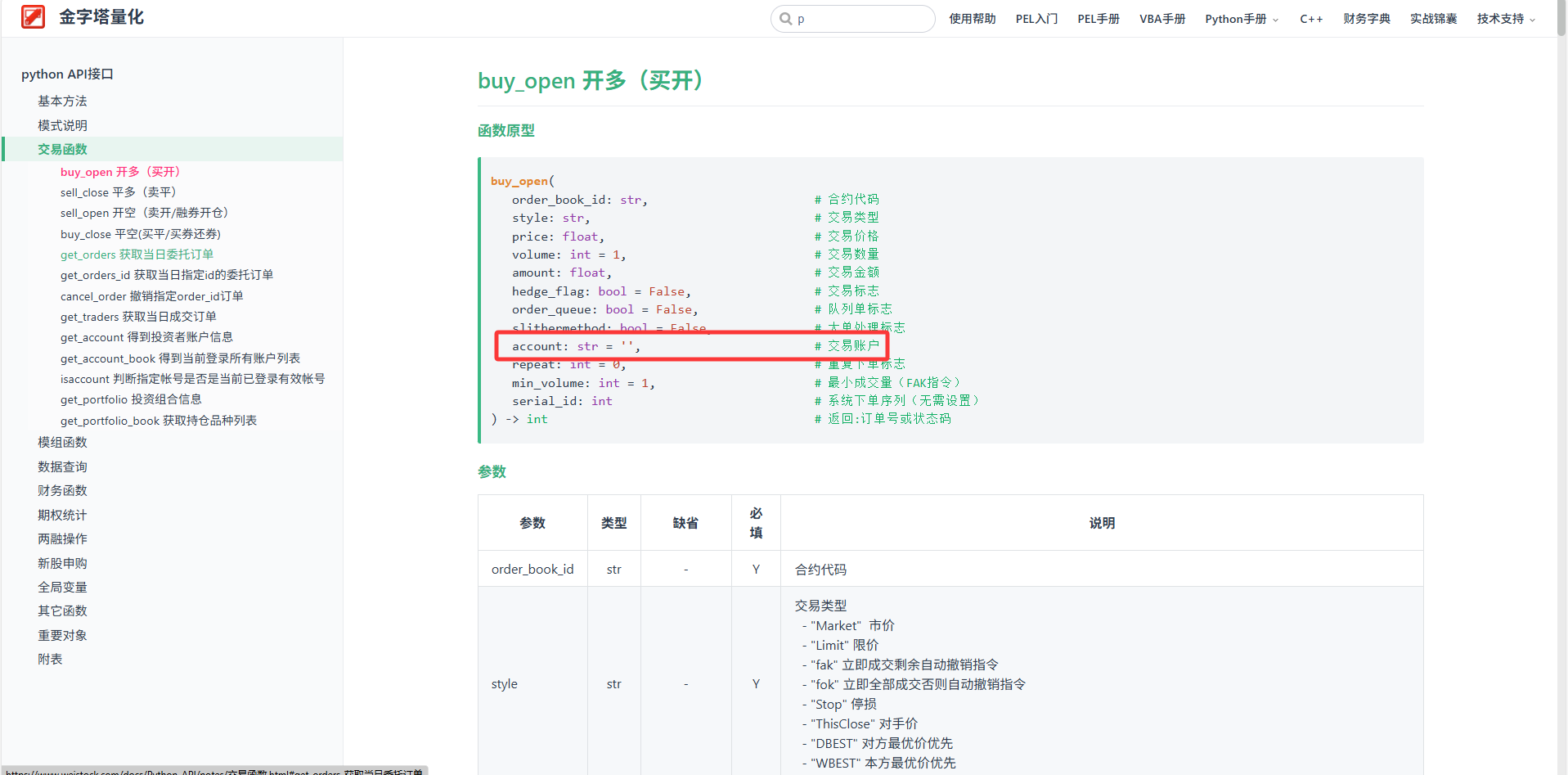The width and height of the screenshot is (1568, 775).
Task: Click the 金字塔量化 logo icon
Action: (x=33, y=17)
